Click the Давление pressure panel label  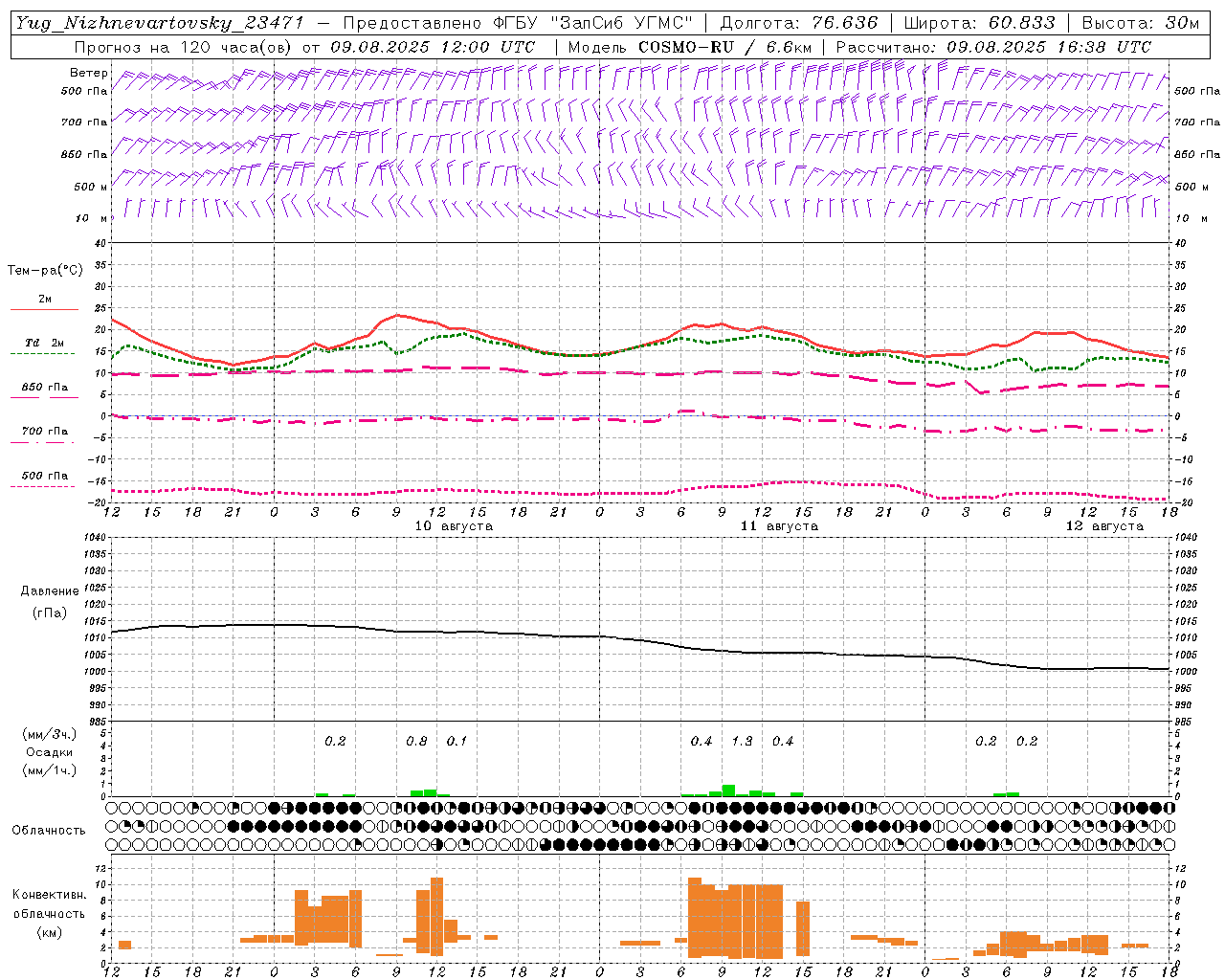pyautogui.click(x=50, y=591)
